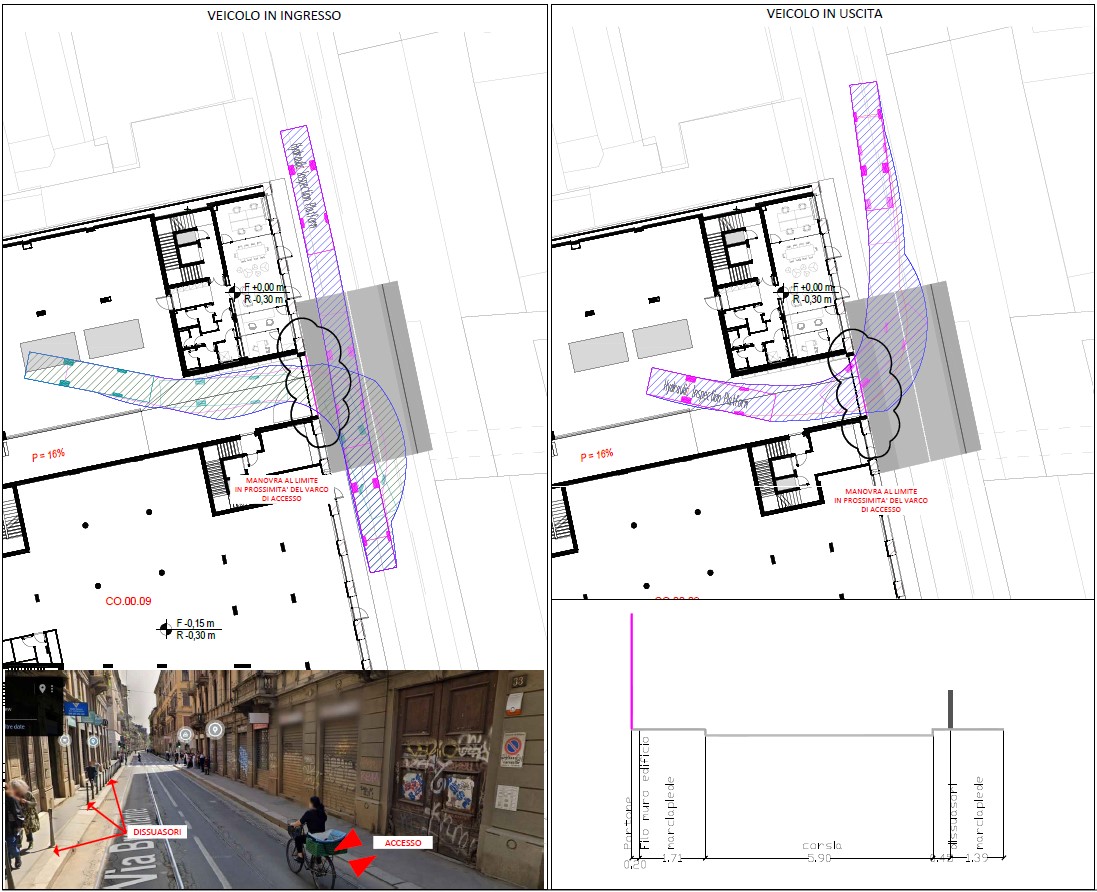Select the 1.39 sidewalk dimension in the section

pyautogui.click(x=977, y=858)
